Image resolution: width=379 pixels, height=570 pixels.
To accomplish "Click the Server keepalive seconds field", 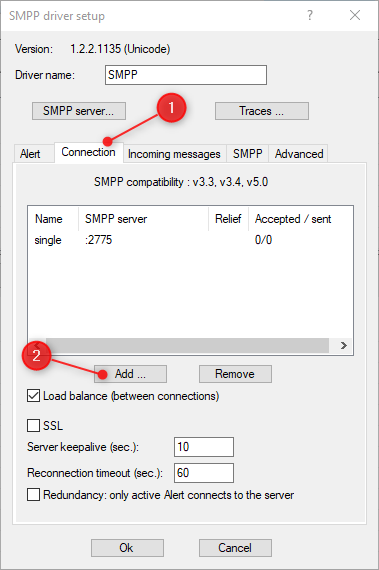I will click(x=204, y=447).
